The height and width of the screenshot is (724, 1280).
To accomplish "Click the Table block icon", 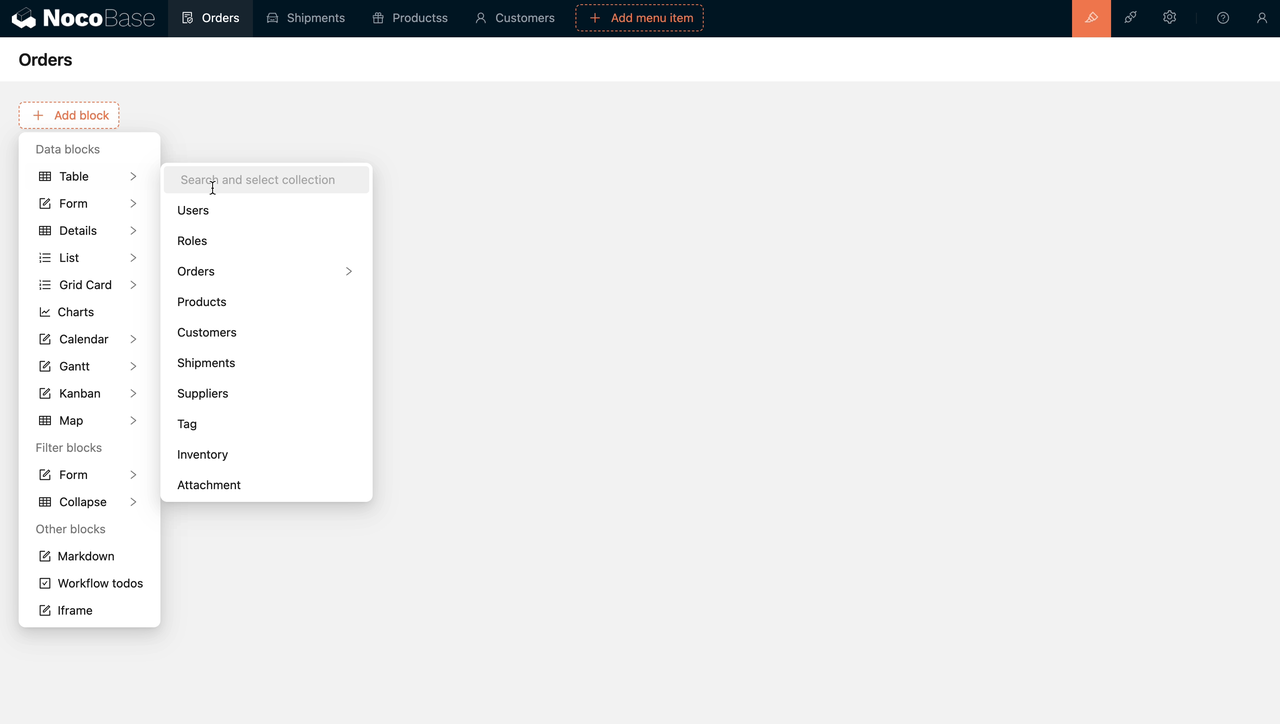I will point(45,176).
